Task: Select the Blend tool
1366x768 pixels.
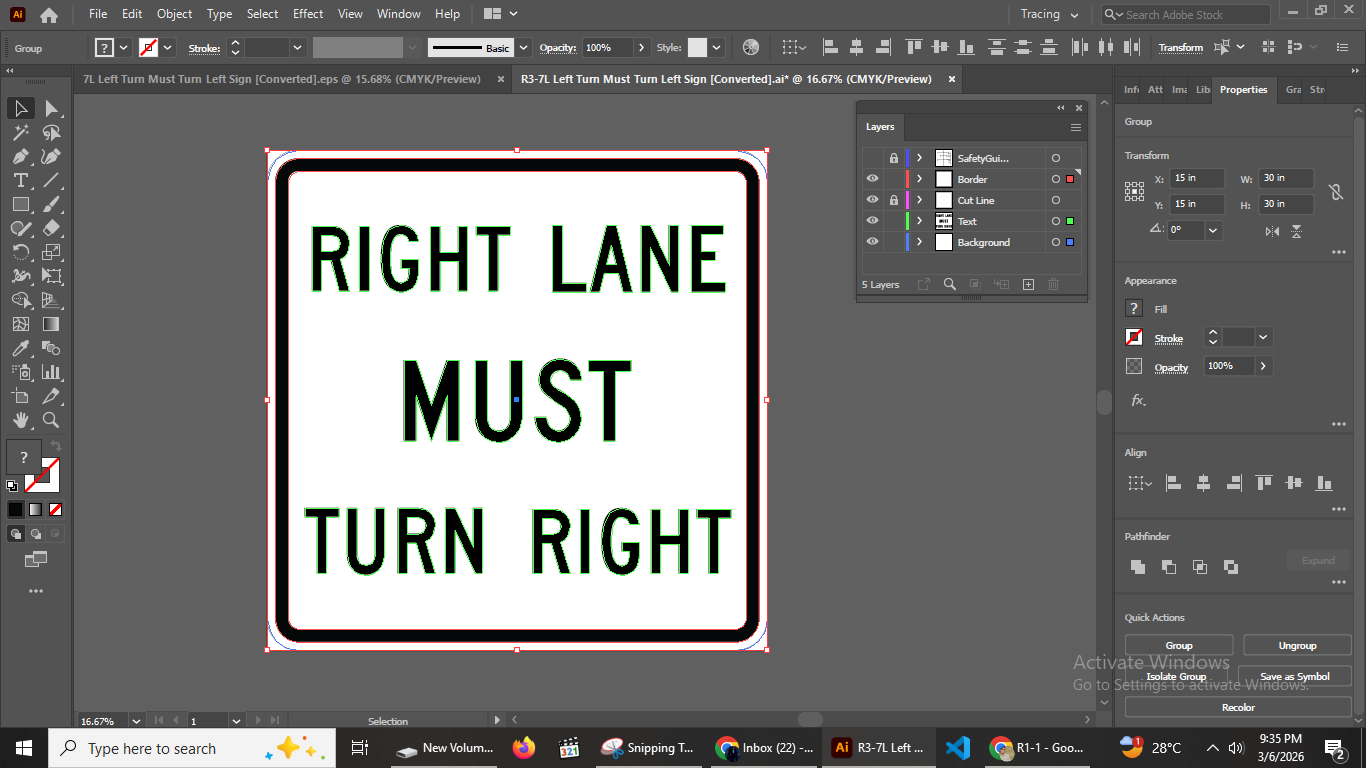Action: 51,348
